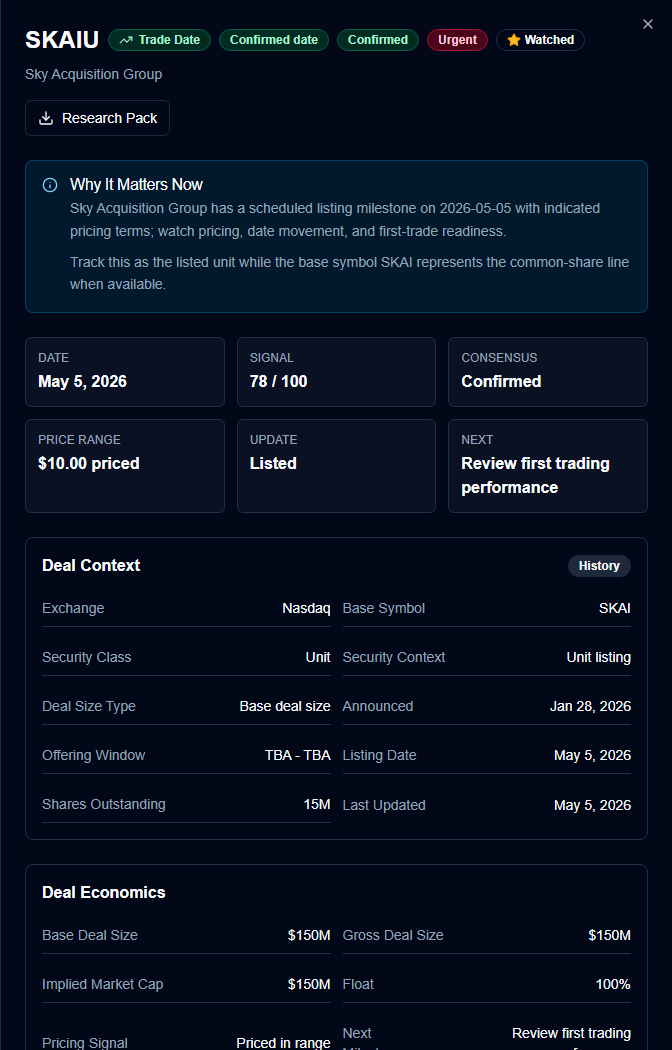Download the Research Pack
The height and width of the screenshot is (1050, 672).
click(97, 118)
